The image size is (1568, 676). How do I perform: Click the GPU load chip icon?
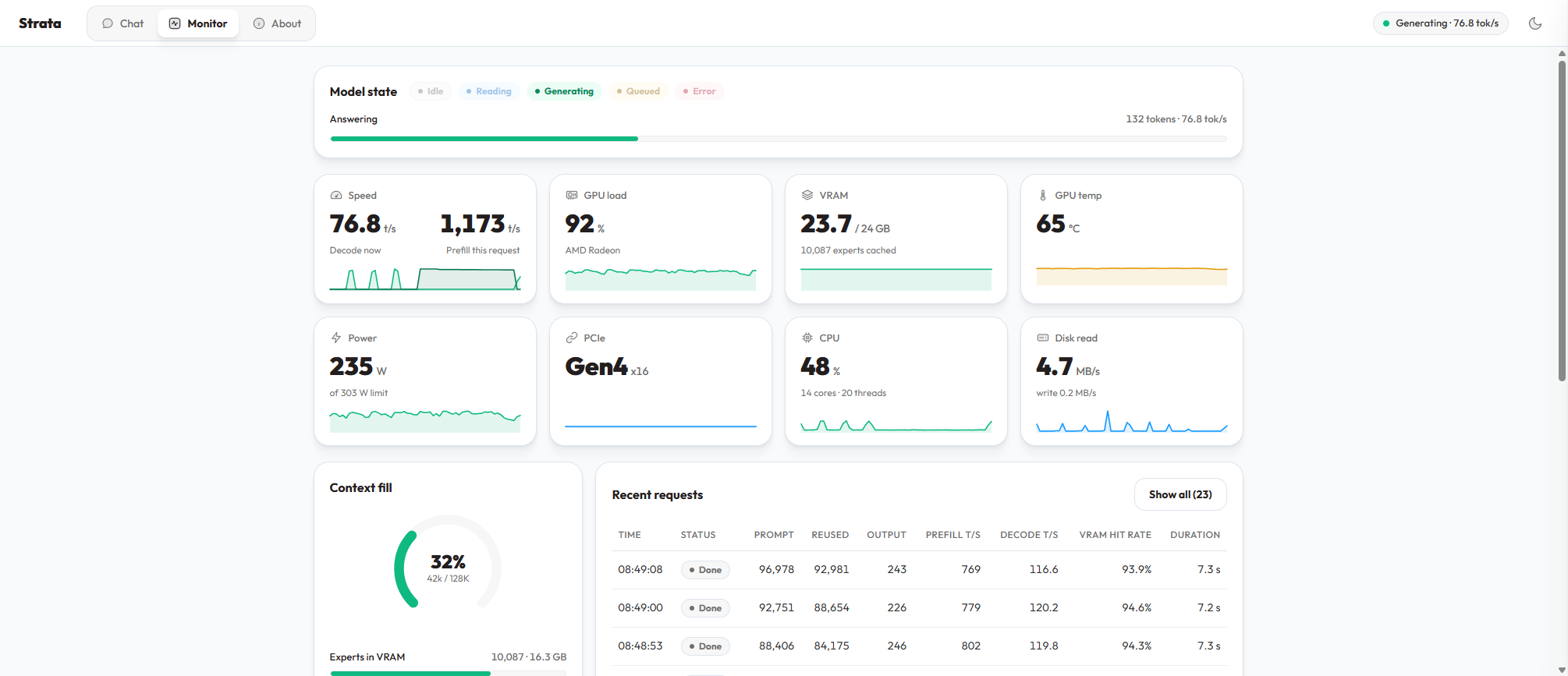[572, 196]
